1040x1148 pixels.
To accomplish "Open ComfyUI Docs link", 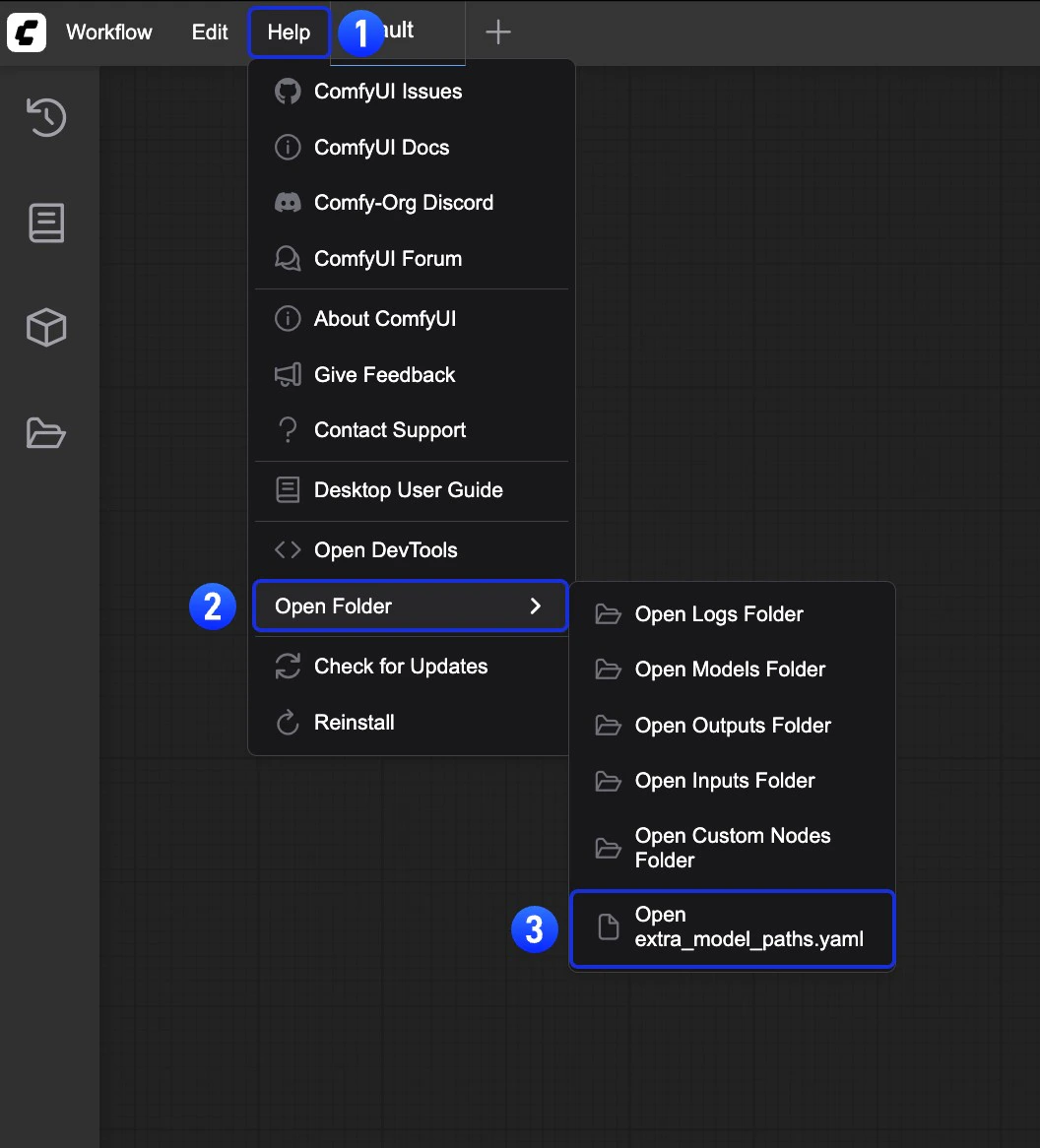I will pyautogui.click(x=410, y=147).
